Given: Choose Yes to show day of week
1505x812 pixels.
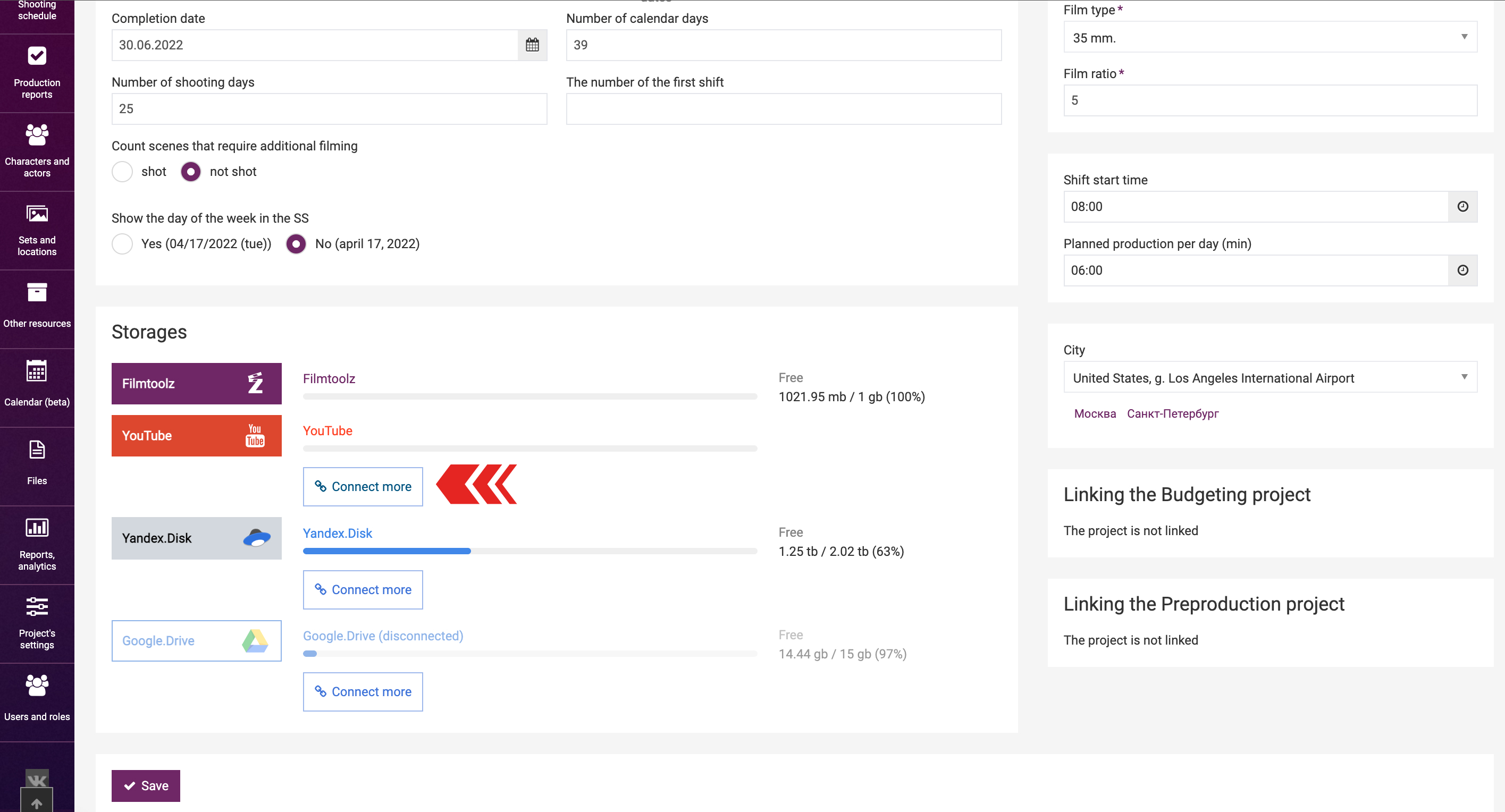Looking at the screenshot, I should 122,243.
